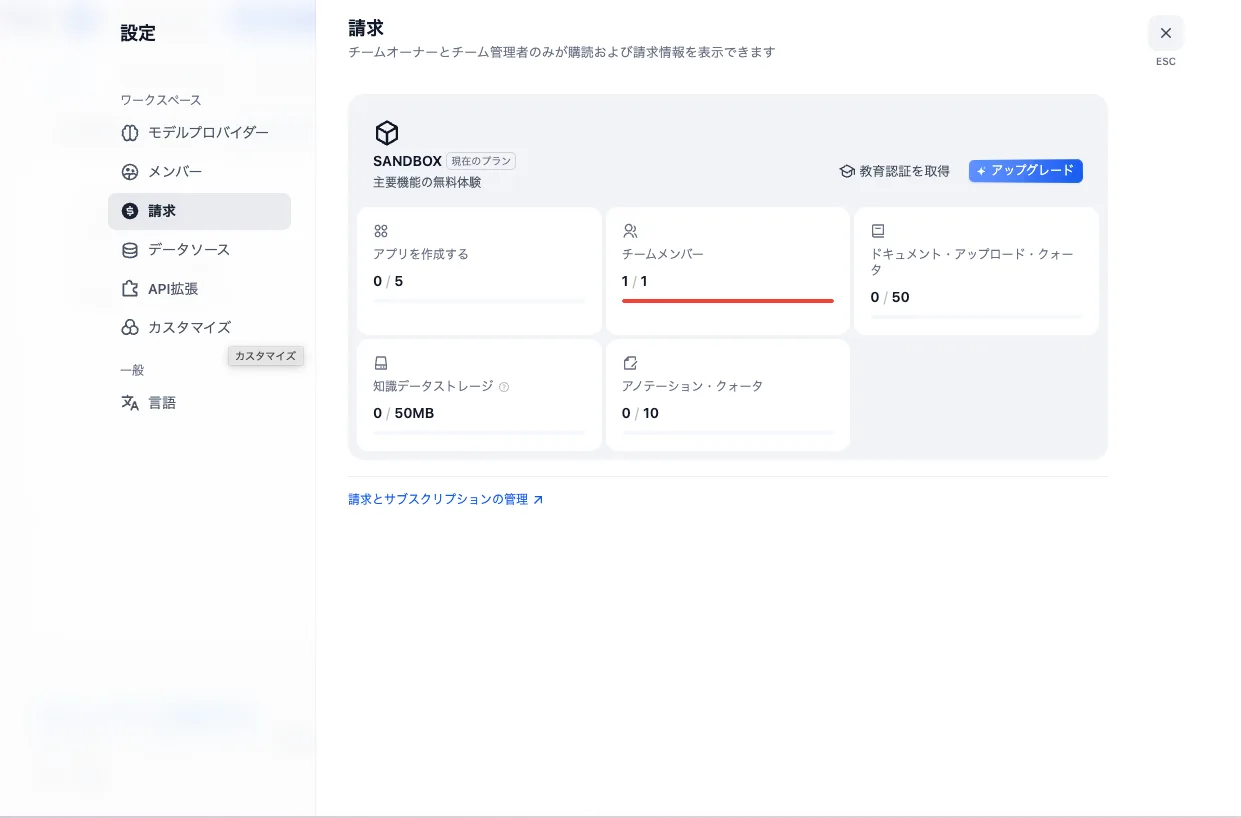Click the puzzle icon beside API拡張

coord(130,289)
